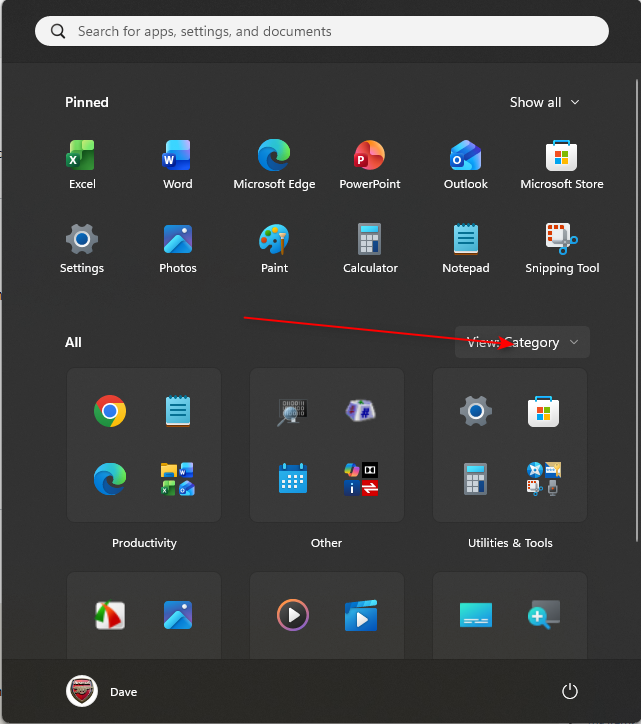
Task: Click in the search apps field
Action: (x=322, y=31)
